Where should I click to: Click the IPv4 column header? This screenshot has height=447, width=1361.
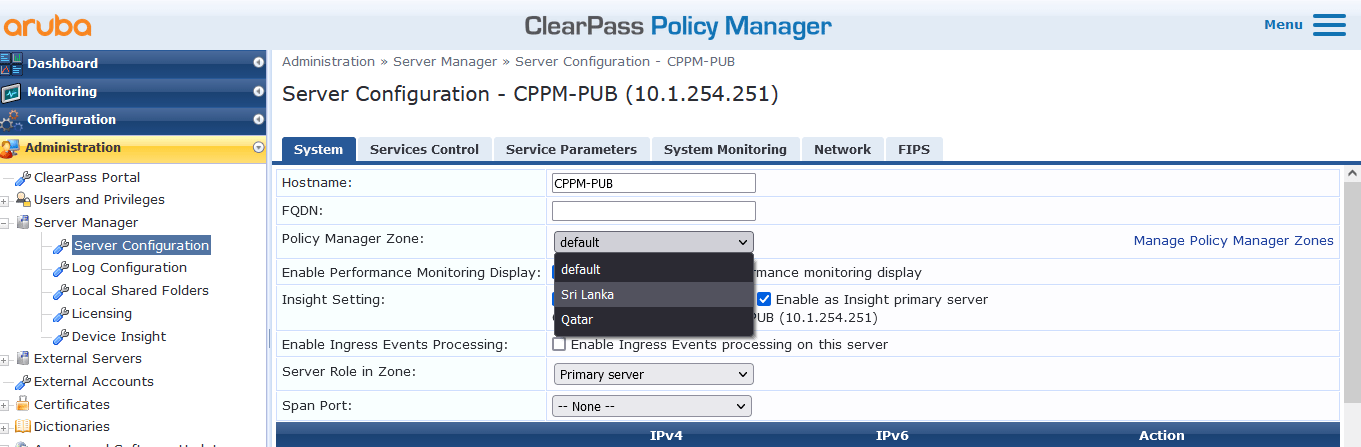click(666, 435)
